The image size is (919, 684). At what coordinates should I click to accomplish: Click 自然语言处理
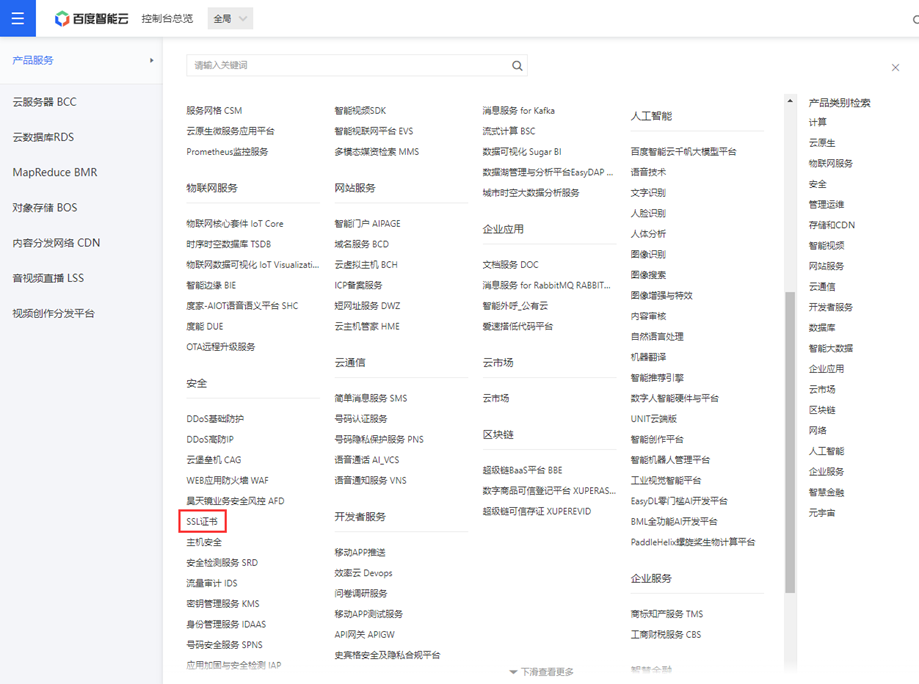[x=657, y=337]
